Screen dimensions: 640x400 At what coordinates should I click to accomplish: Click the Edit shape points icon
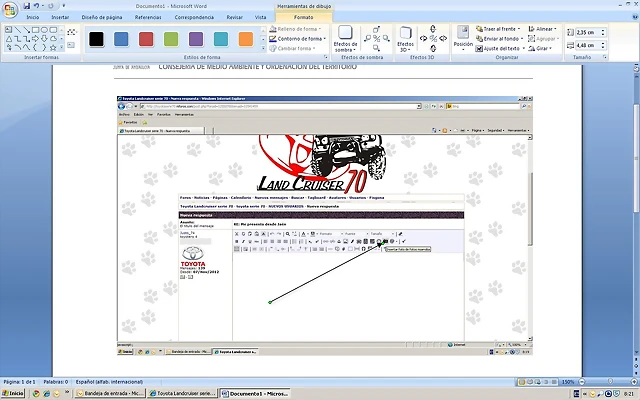[71, 32]
